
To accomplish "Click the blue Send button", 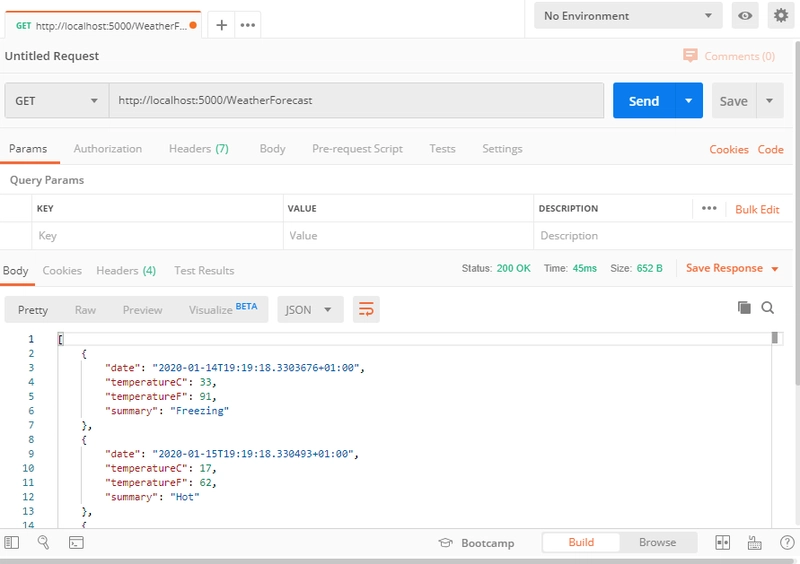I will pos(644,101).
